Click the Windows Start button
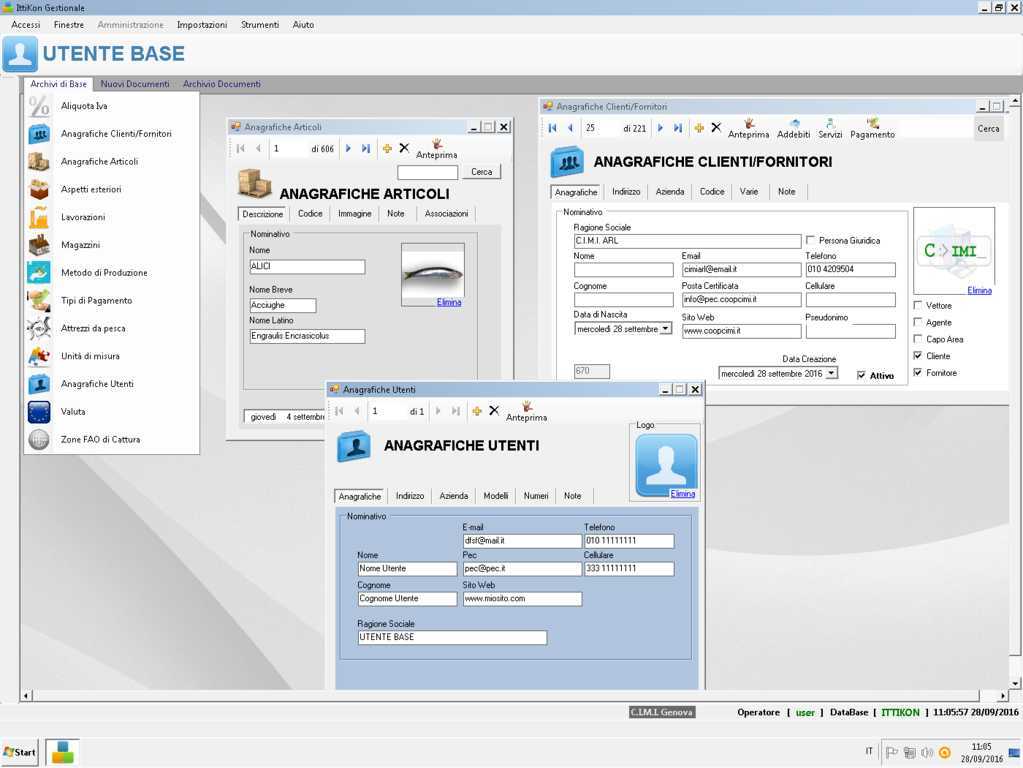This screenshot has height=768, width=1023. click(x=20, y=752)
